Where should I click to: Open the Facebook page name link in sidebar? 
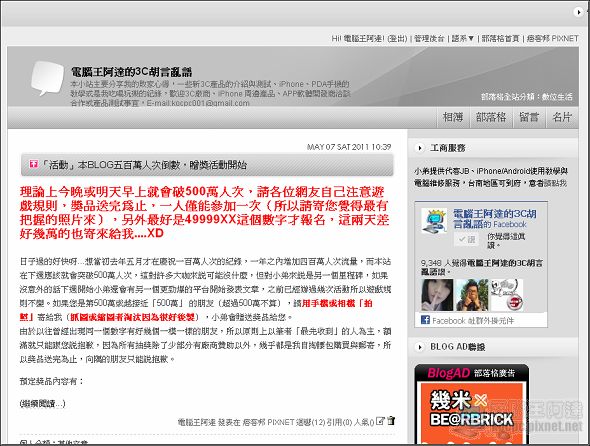[x=495, y=219]
